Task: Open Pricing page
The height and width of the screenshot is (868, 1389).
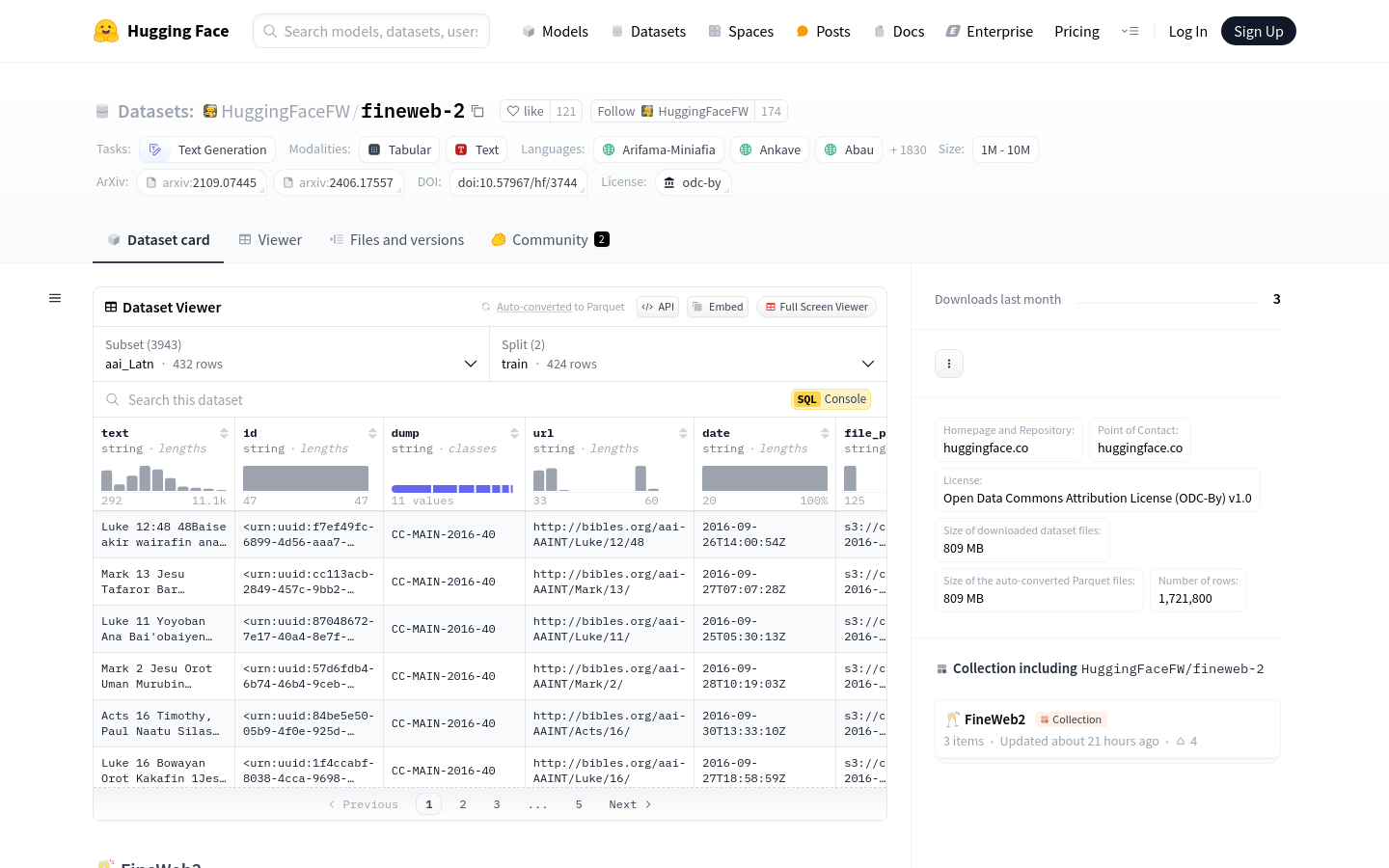Action: (x=1076, y=31)
